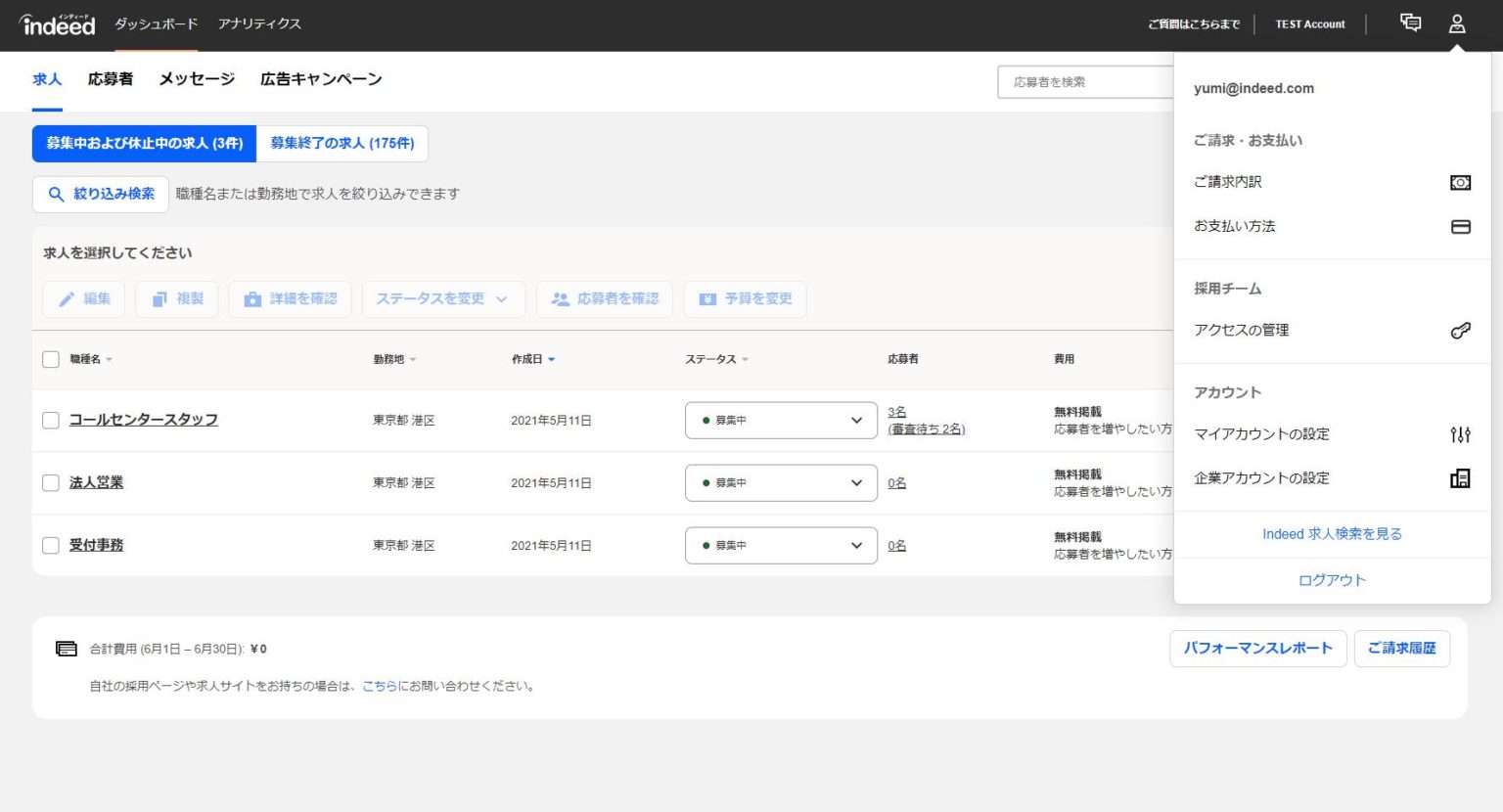The height and width of the screenshot is (812, 1503).
Task: Click the 複製 duplicate icon
Action: point(159,298)
